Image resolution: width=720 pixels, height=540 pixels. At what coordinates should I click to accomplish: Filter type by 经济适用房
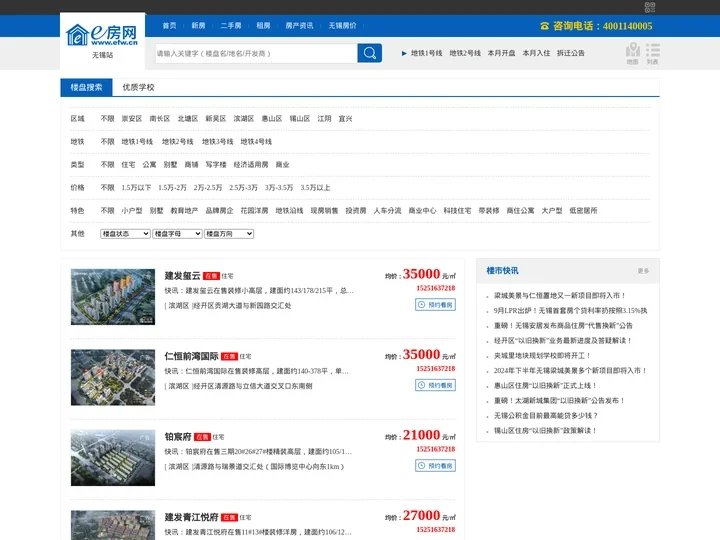click(251, 164)
